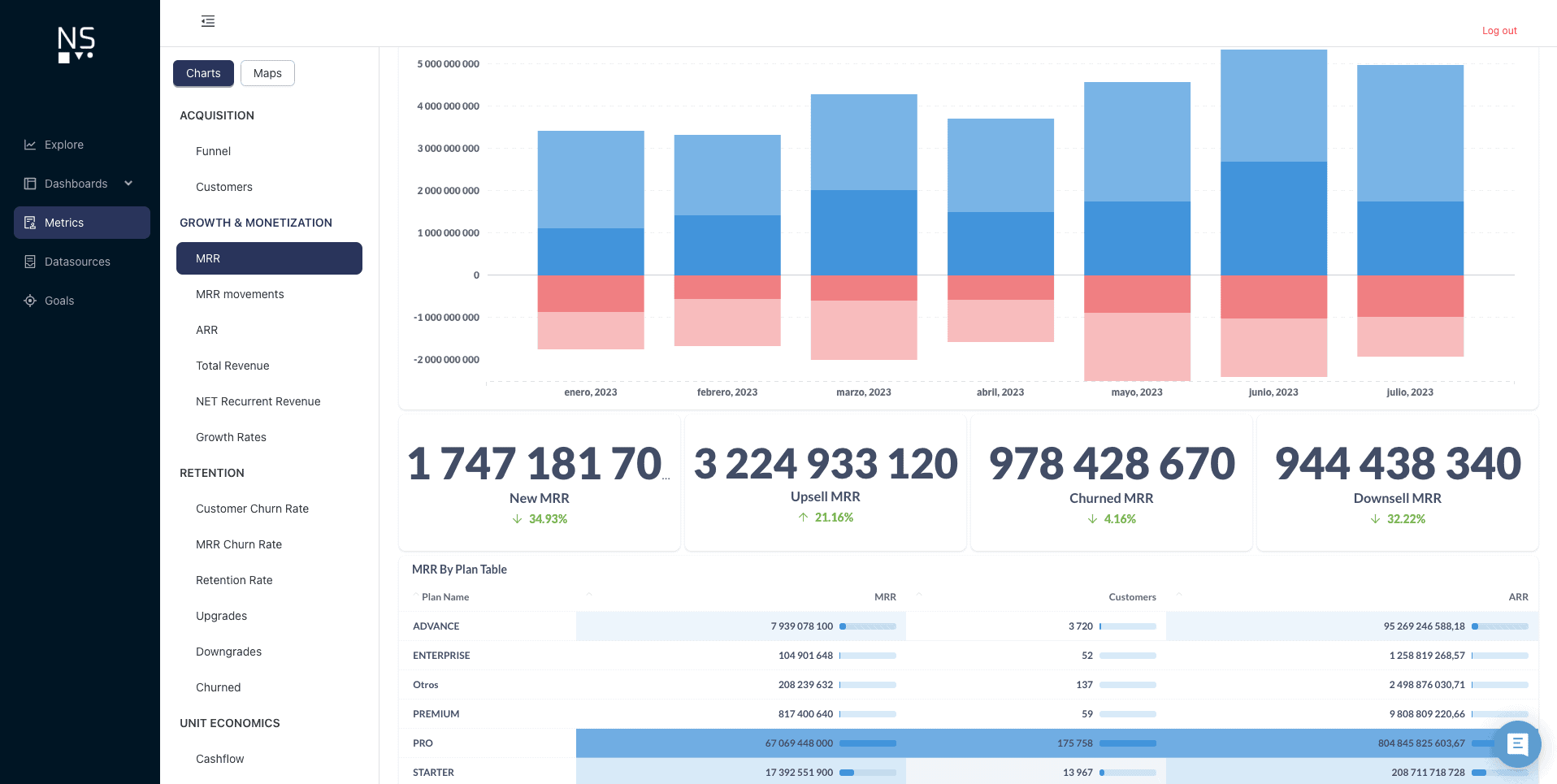Select the Funnel acquisition report
This screenshot has width=1557, height=784.
coord(213,151)
